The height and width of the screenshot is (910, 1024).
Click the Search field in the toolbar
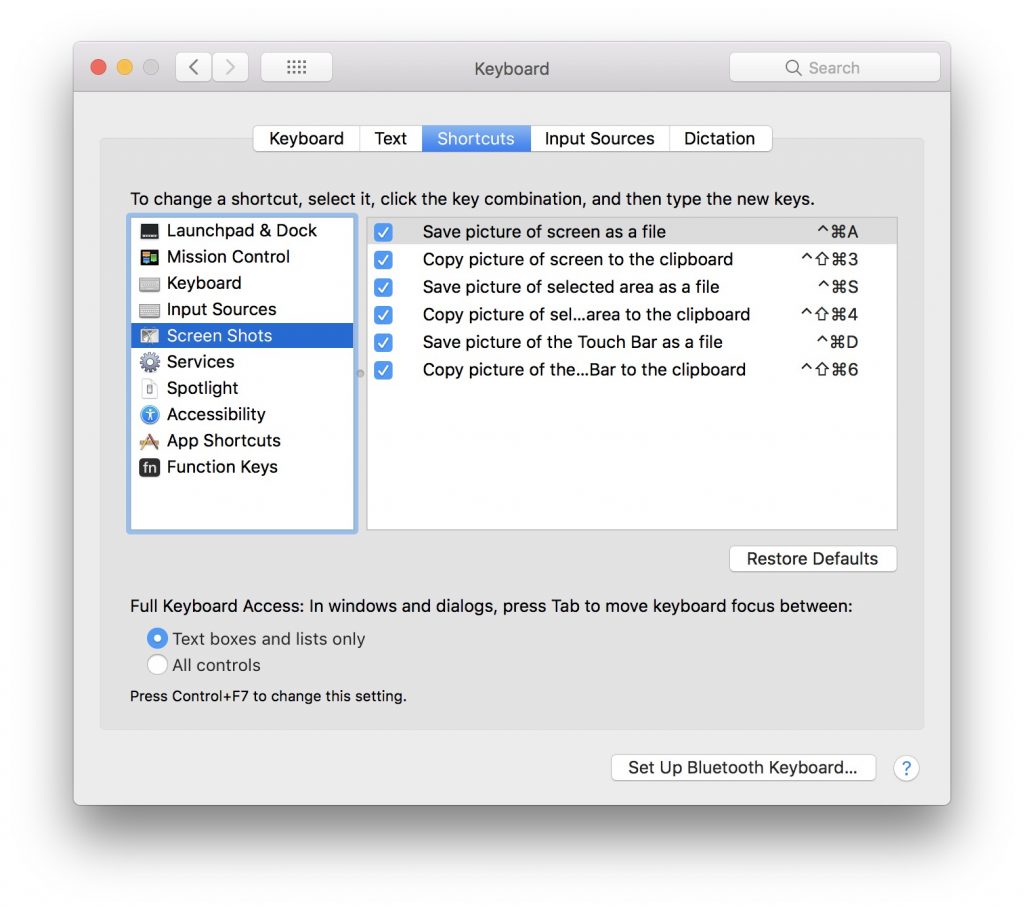click(835, 68)
